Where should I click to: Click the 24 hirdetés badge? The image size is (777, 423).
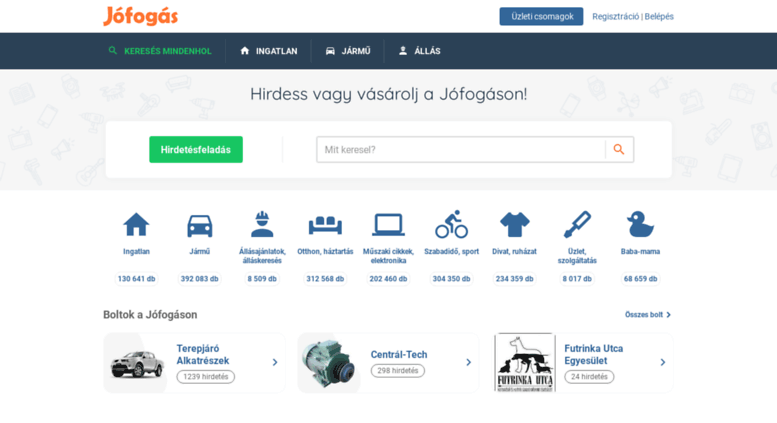click(x=589, y=377)
